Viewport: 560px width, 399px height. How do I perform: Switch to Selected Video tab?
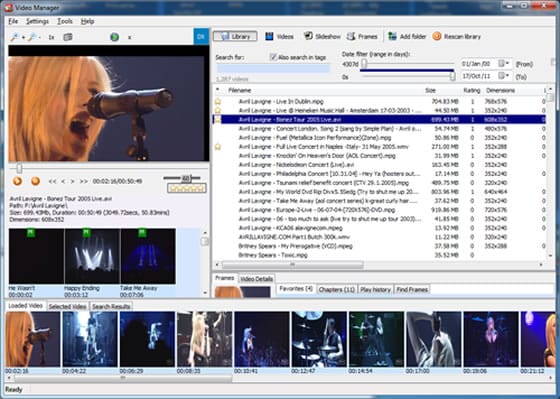pyautogui.click(x=68, y=306)
